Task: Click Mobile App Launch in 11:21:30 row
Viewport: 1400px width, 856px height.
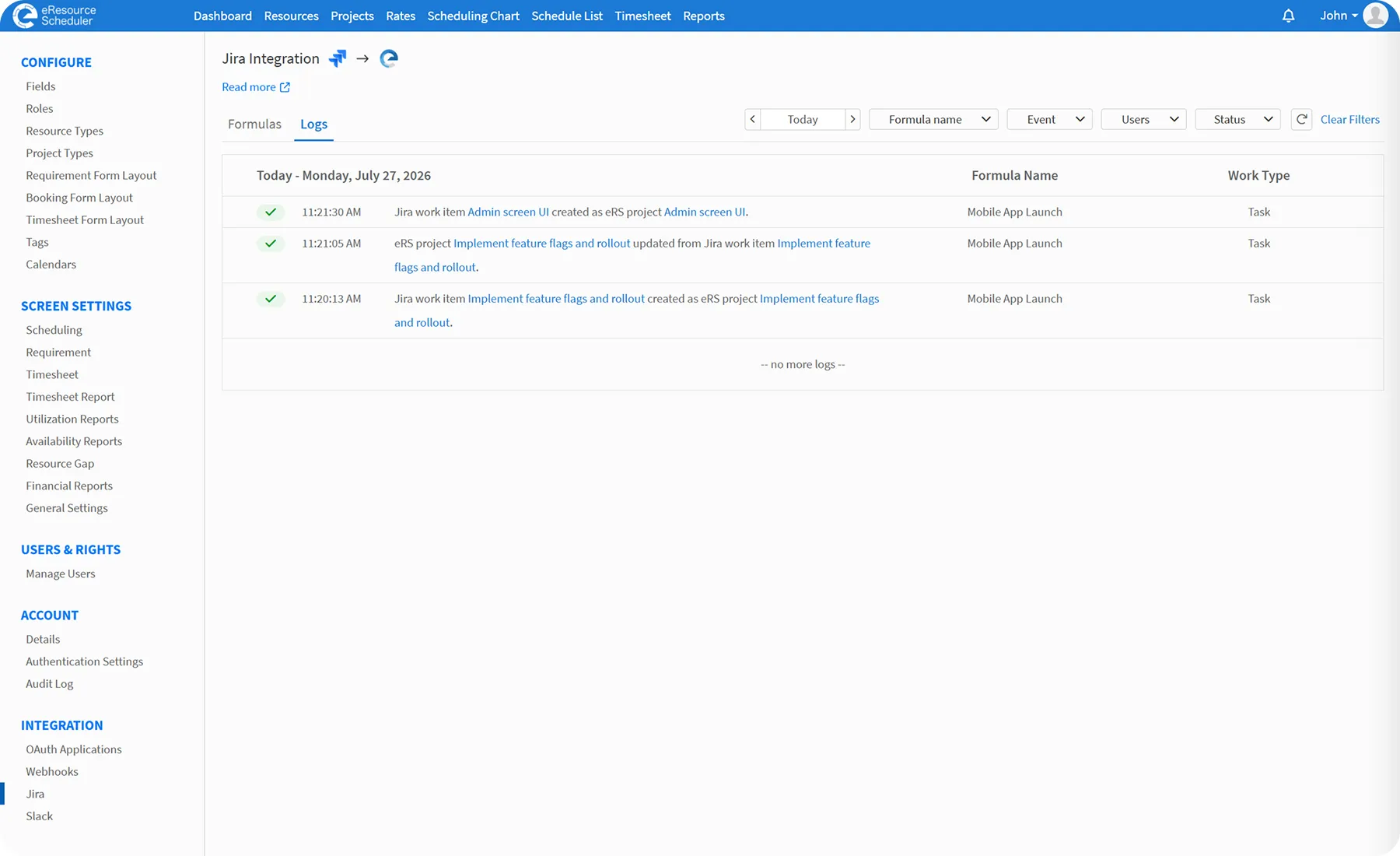Action: point(1014,212)
